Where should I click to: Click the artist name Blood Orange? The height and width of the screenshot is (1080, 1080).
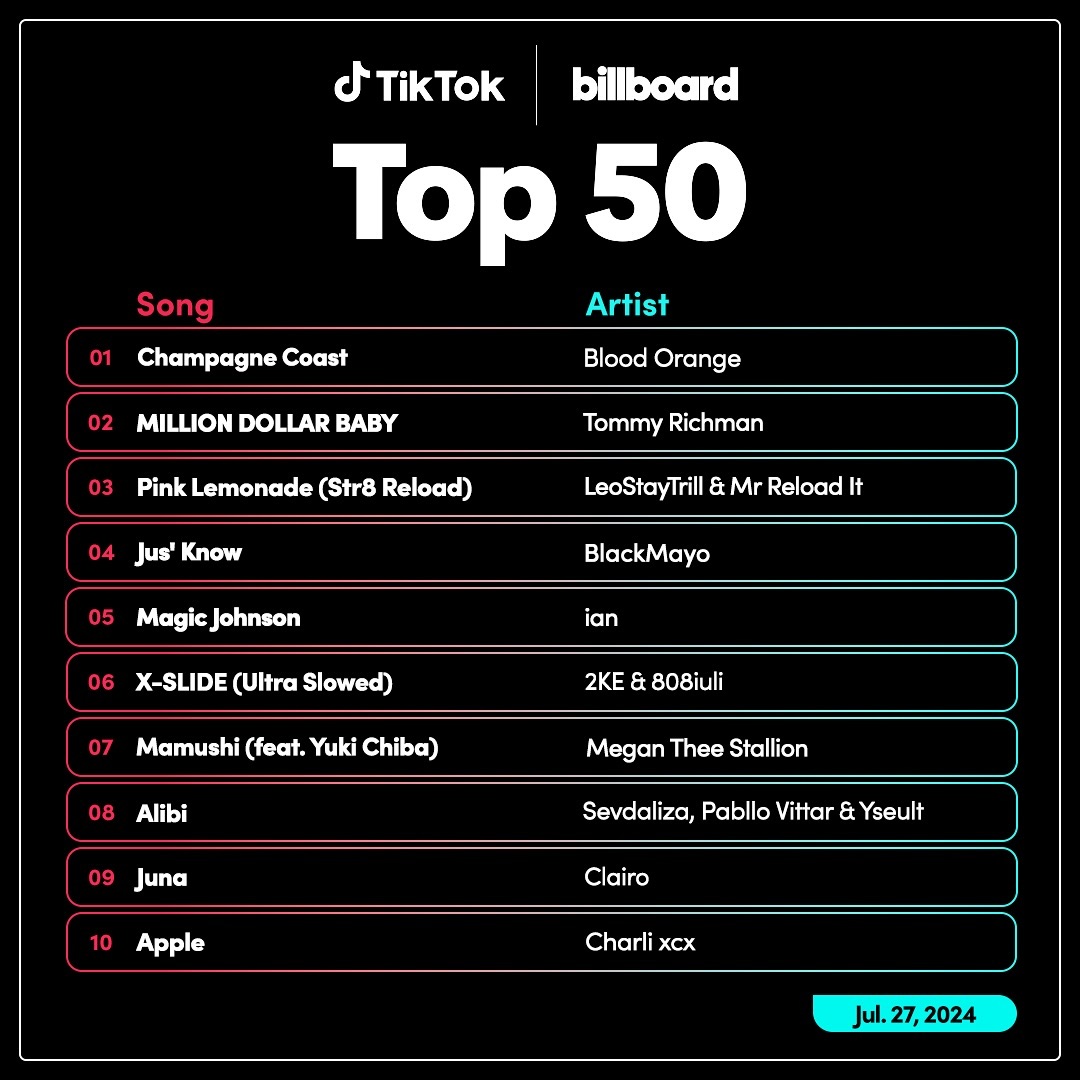[x=662, y=358]
